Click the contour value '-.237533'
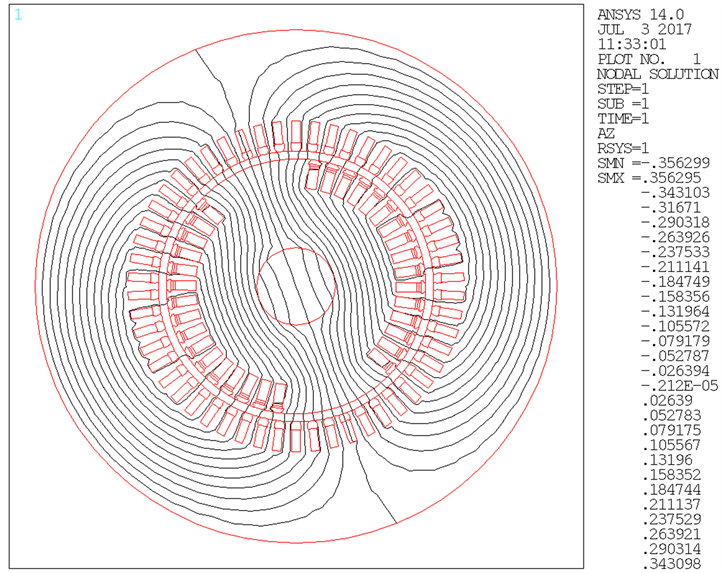The width and height of the screenshot is (722, 573). pos(675,252)
